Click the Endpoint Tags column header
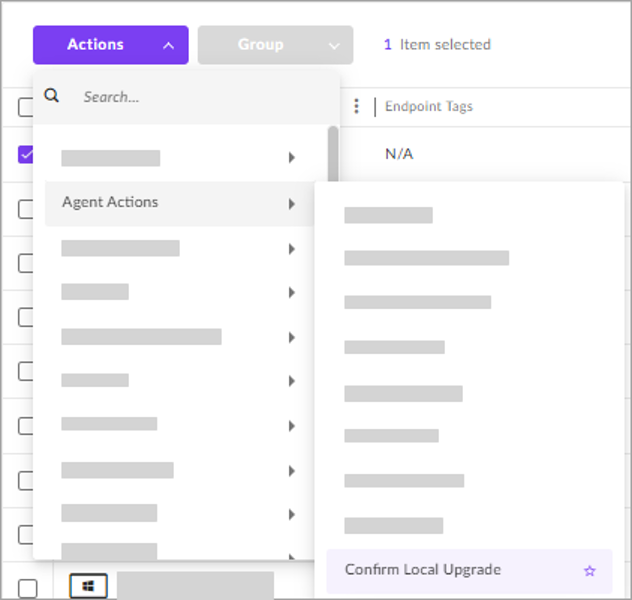The image size is (632, 600). pyautogui.click(x=429, y=106)
